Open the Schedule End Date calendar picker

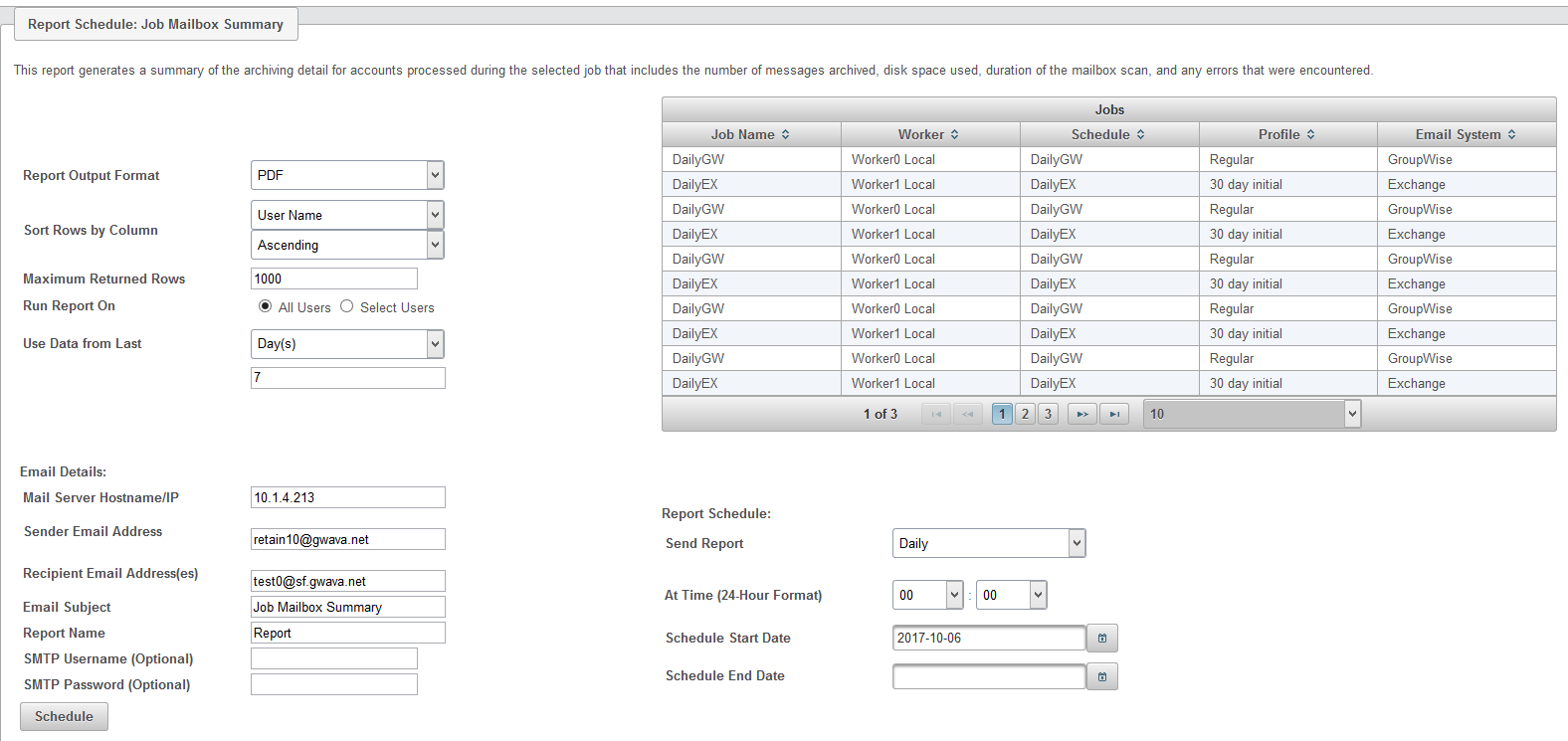(x=1102, y=676)
